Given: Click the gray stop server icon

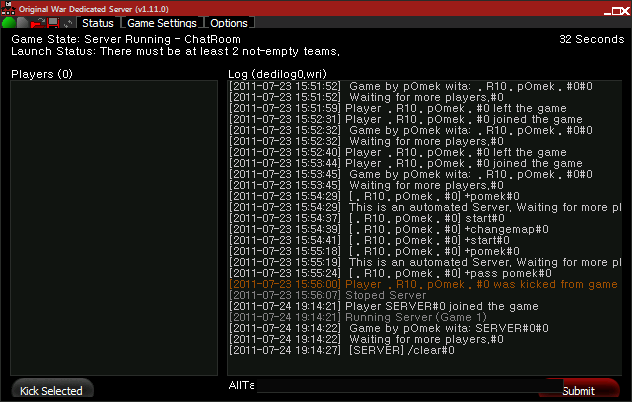Looking at the screenshot, I should tap(23, 23).
